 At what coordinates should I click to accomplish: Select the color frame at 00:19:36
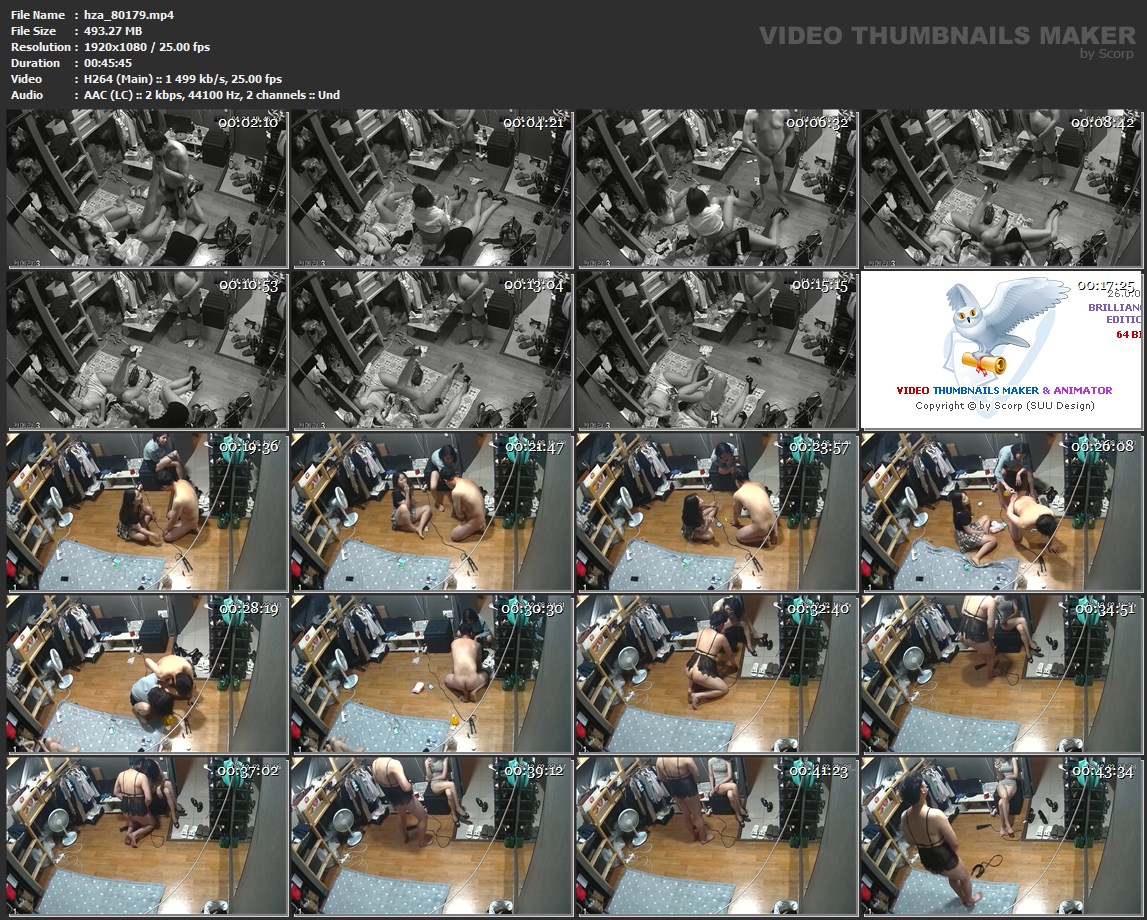147,512
